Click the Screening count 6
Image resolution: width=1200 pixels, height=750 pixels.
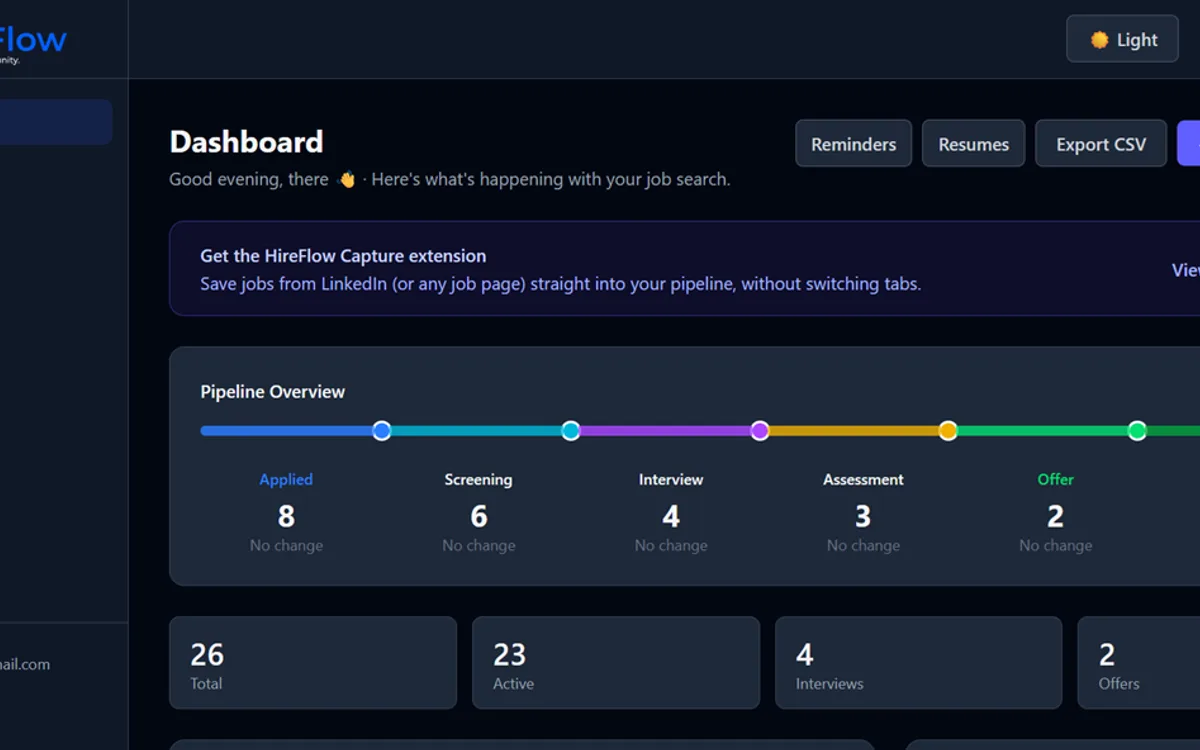click(479, 516)
